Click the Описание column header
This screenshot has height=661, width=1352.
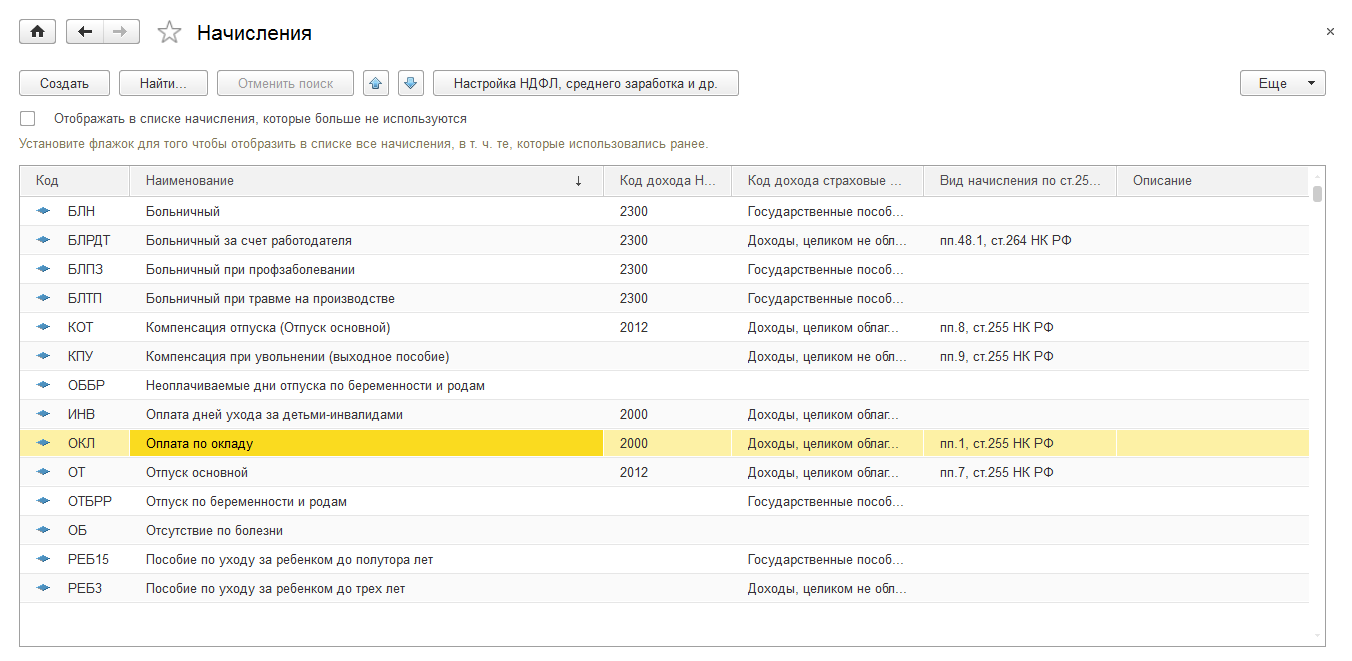pos(1210,181)
